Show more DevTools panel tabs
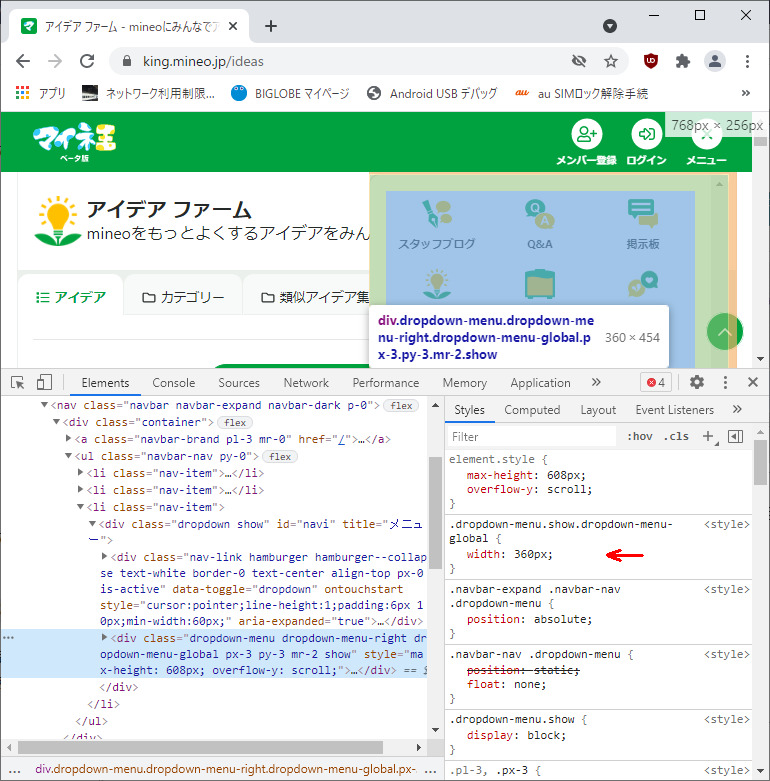The width and height of the screenshot is (770, 781). click(596, 382)
